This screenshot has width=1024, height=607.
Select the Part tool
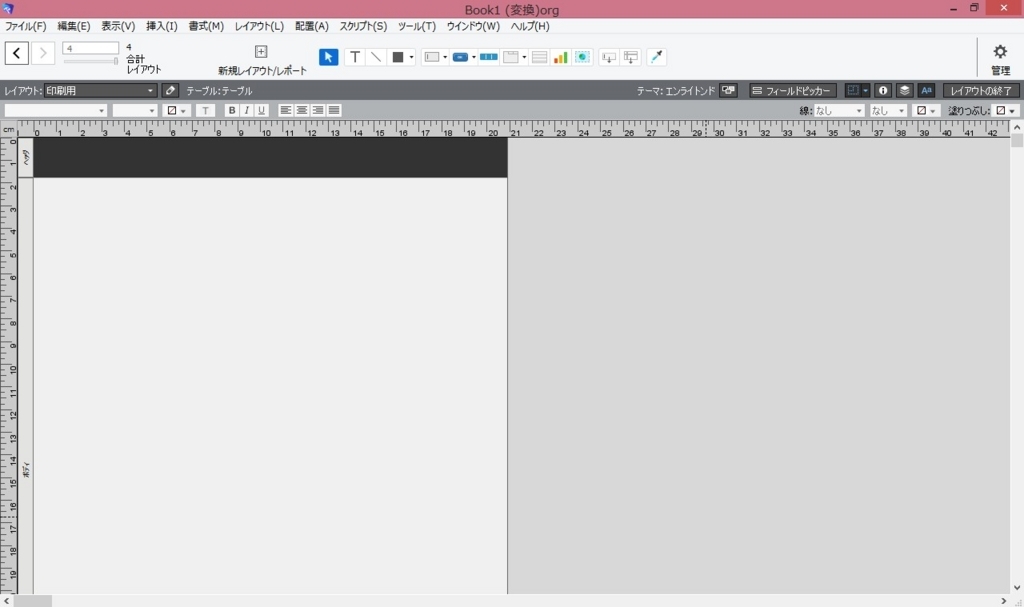pyautogui.click(x=631, y=57)
